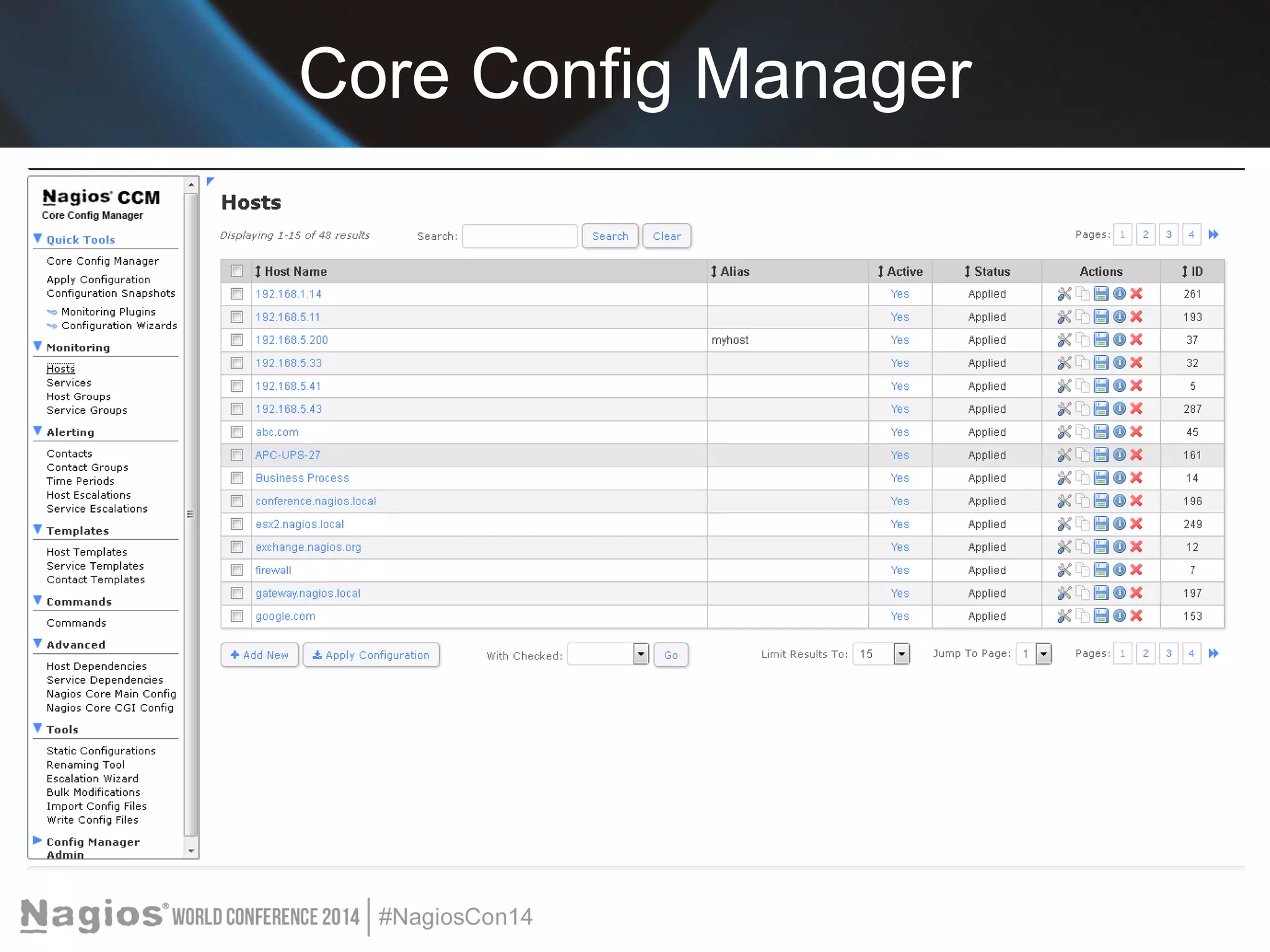The image size is (1270, 952).
Task: Click the sort arrow icon beside Host Name
Action: (x=258, y=271)
